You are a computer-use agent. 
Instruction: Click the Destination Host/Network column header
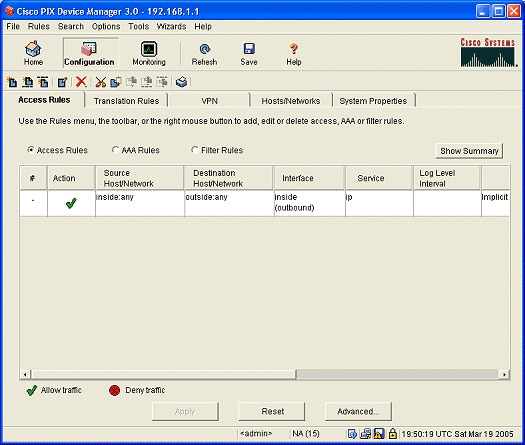(x=228, y=178)
